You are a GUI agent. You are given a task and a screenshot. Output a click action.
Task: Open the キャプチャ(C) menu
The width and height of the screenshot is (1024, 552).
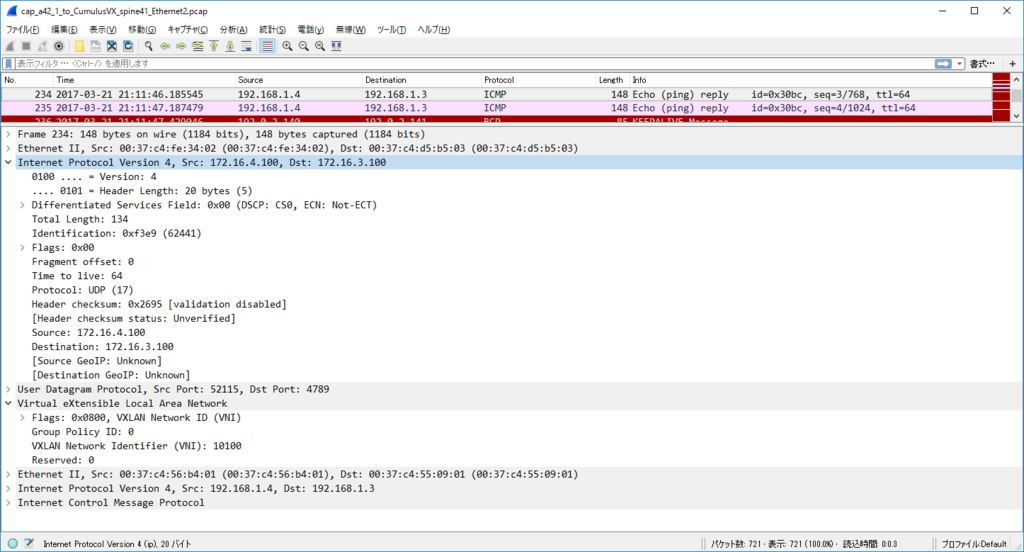tap(187, 29)
